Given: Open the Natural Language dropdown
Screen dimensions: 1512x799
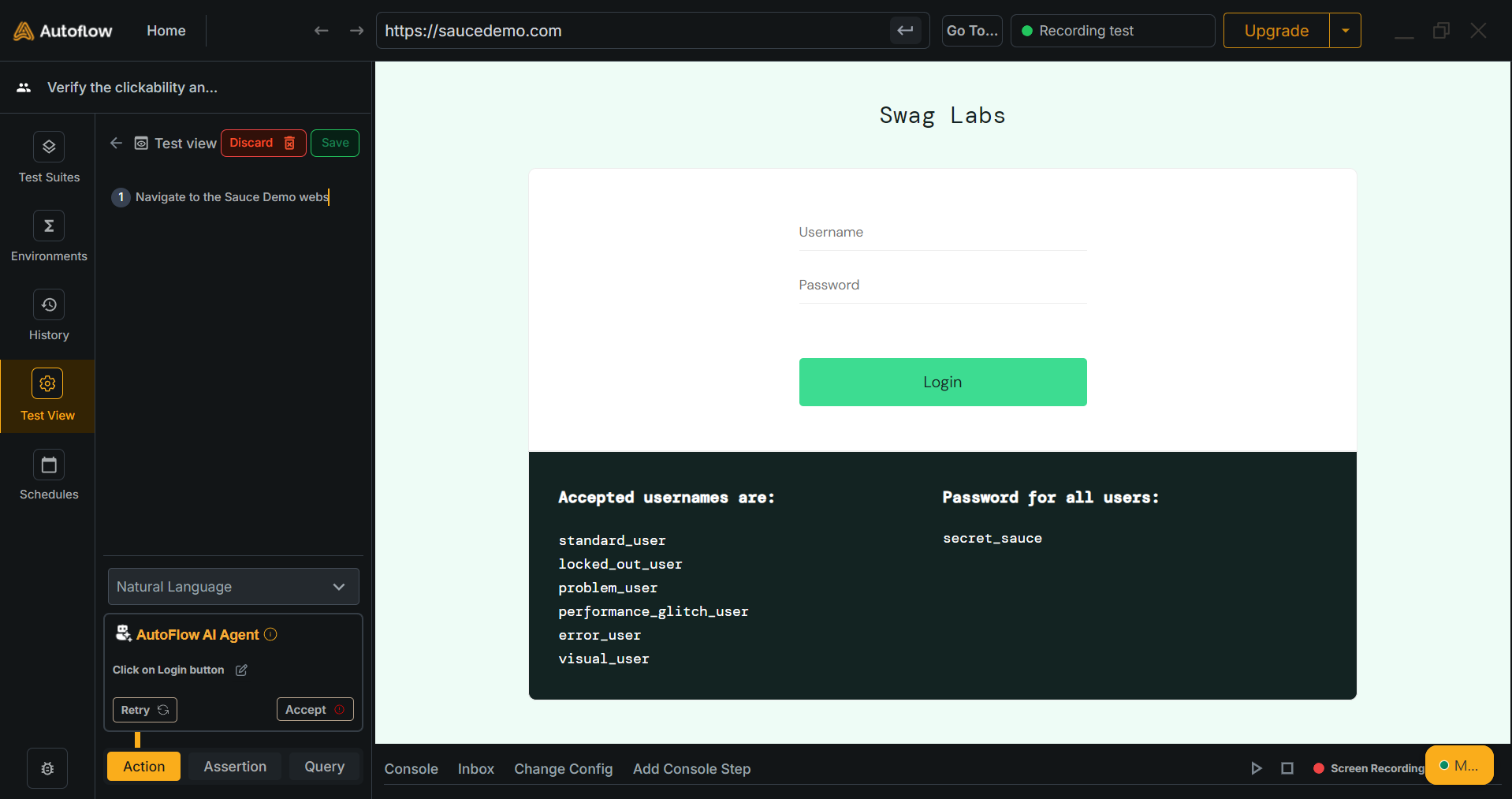Looking at the screenshot, I should tap(233, 587).
